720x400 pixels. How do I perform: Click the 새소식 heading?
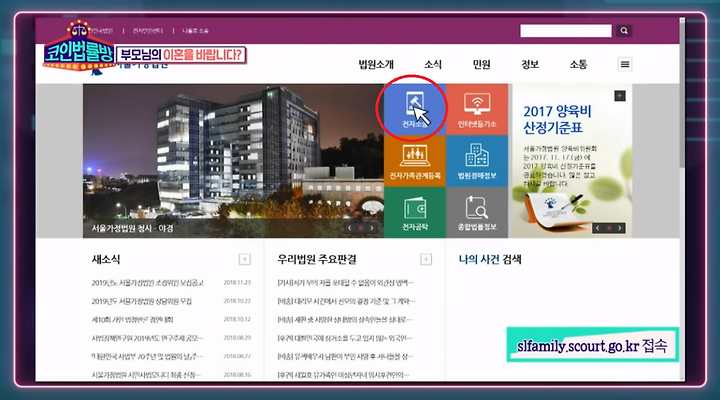pos(106,259)
